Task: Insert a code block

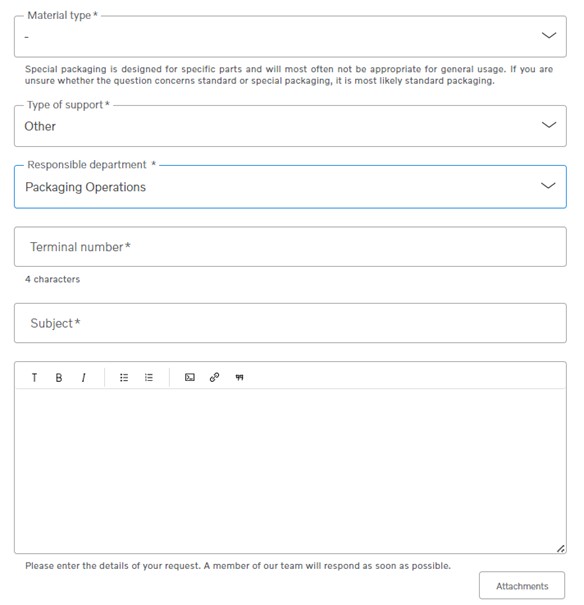Action: point(189,377)
